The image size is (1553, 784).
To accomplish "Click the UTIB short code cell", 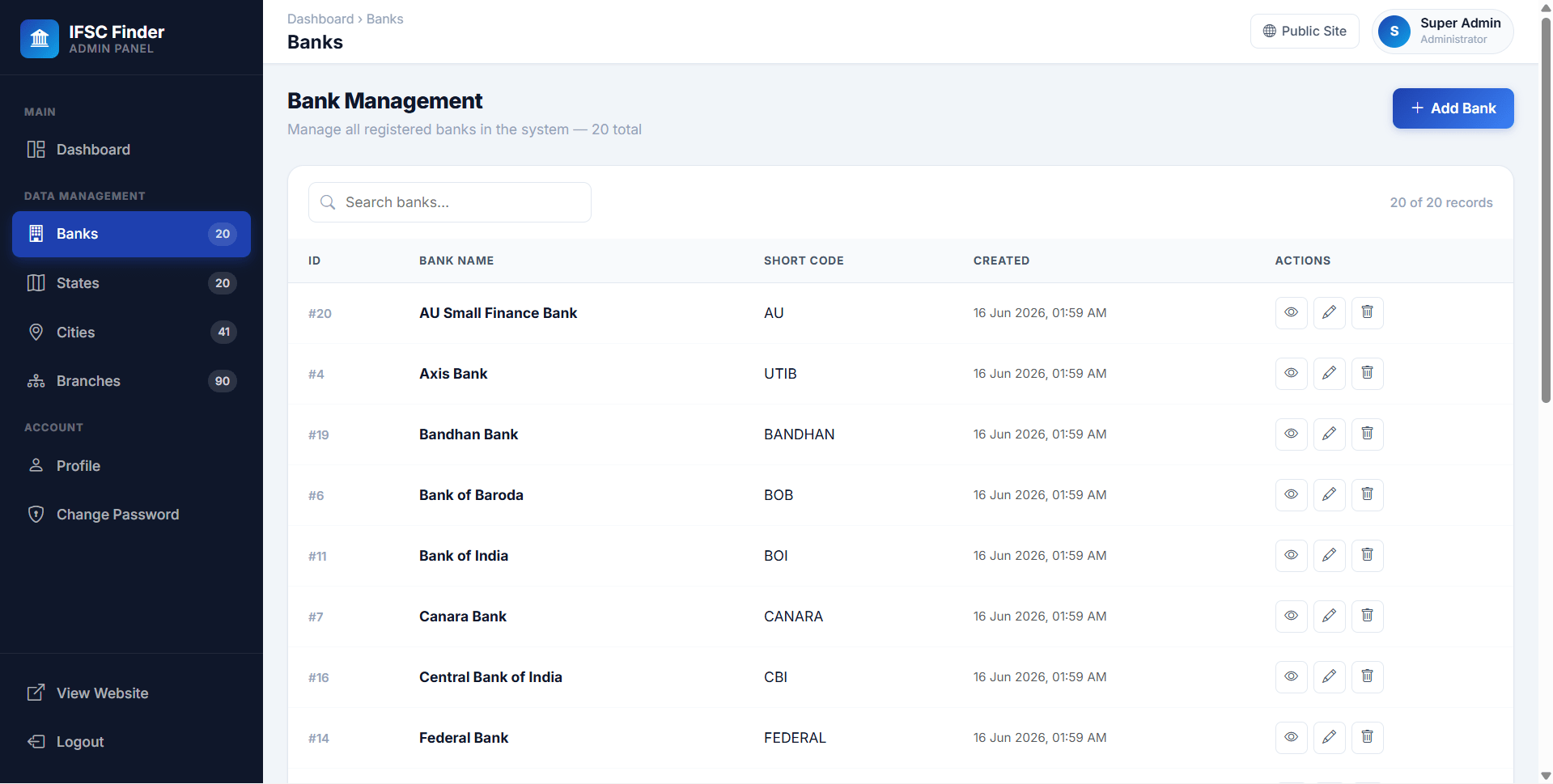I will click(x=780, y=374).
